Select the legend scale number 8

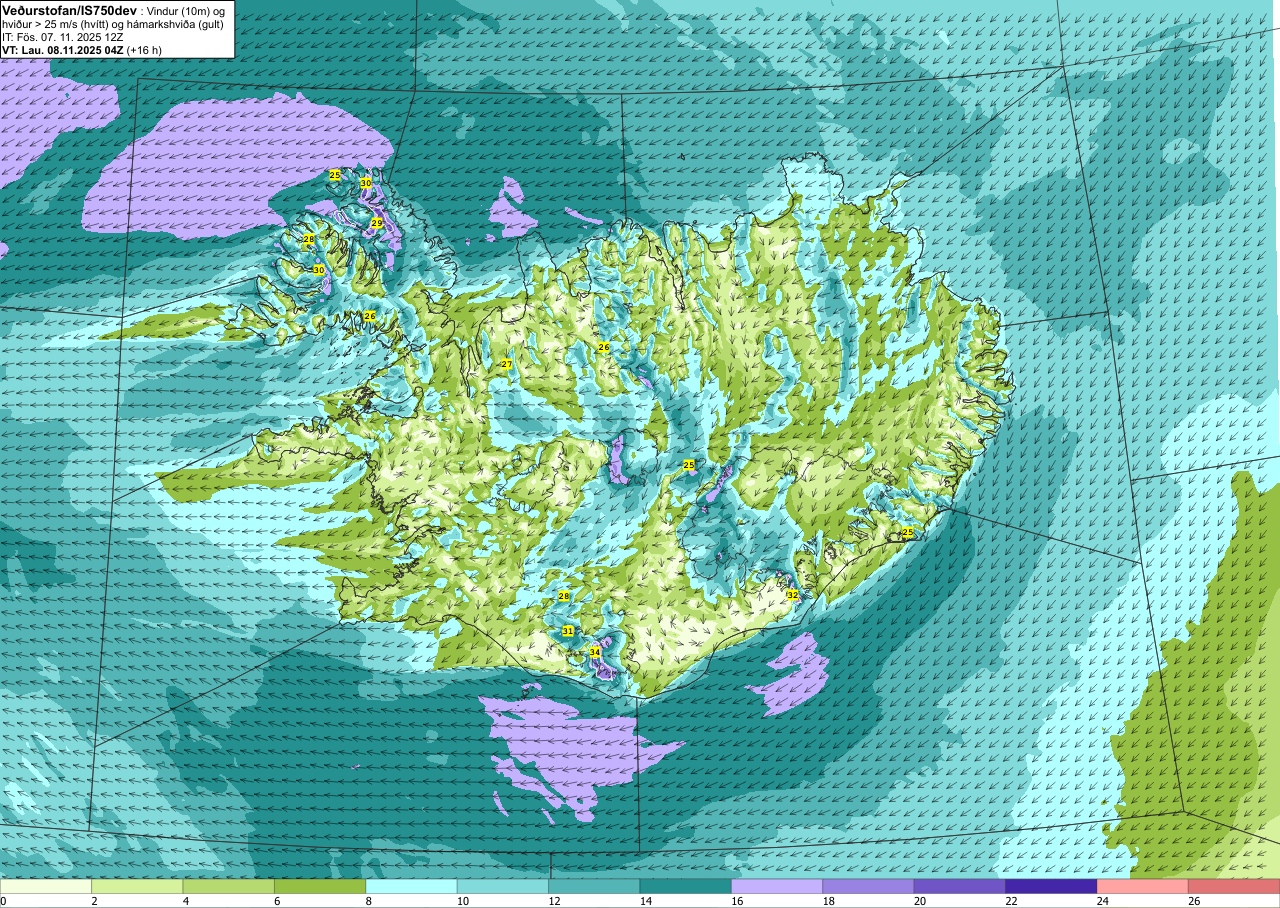pyautogui.click(x=368, y=901)
